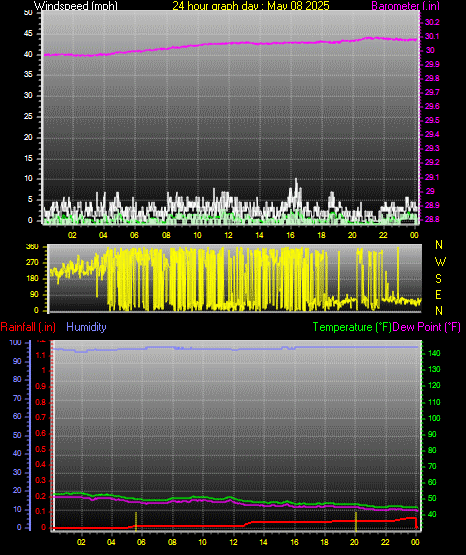Click the 0.5 rainfall axis value
Image resolution: width=466 pixels, height=555 pixels.
pos(41,449)
